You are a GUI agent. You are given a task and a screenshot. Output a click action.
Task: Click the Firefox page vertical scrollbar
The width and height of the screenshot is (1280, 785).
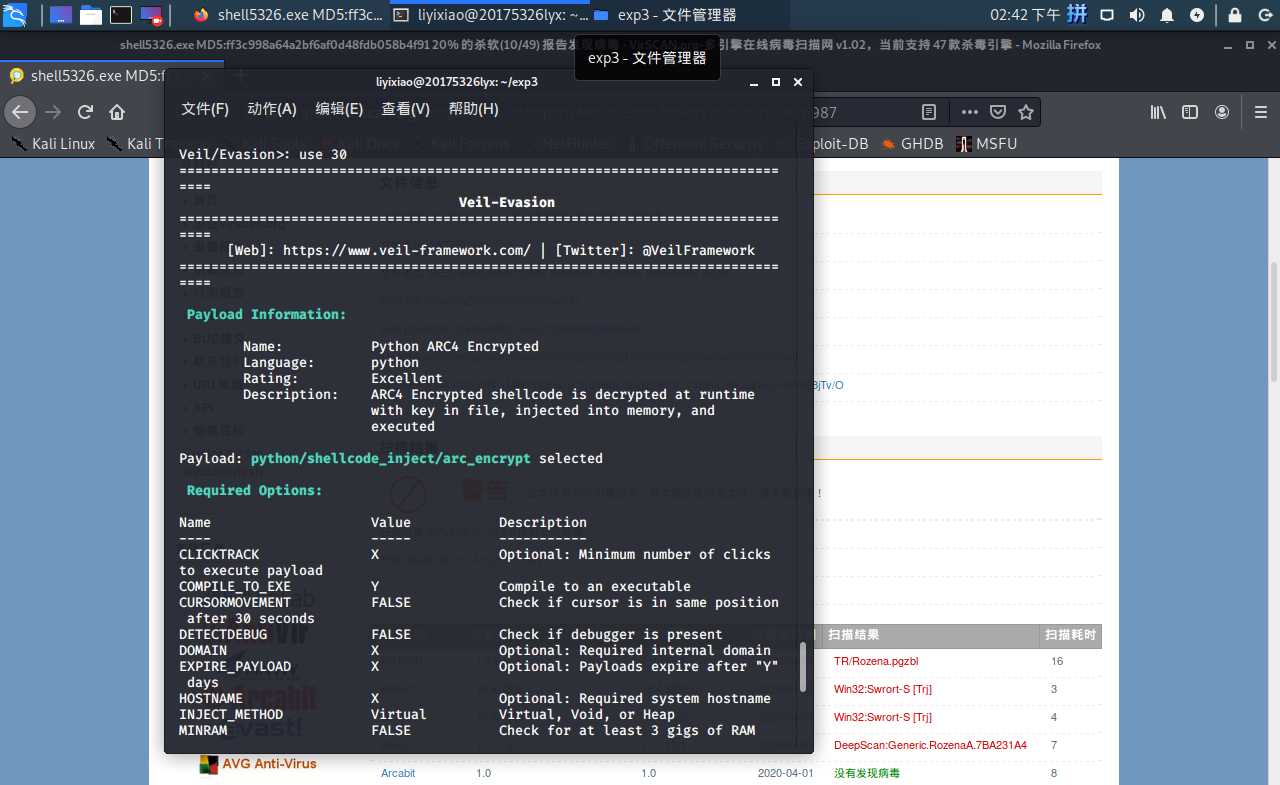1275,320
